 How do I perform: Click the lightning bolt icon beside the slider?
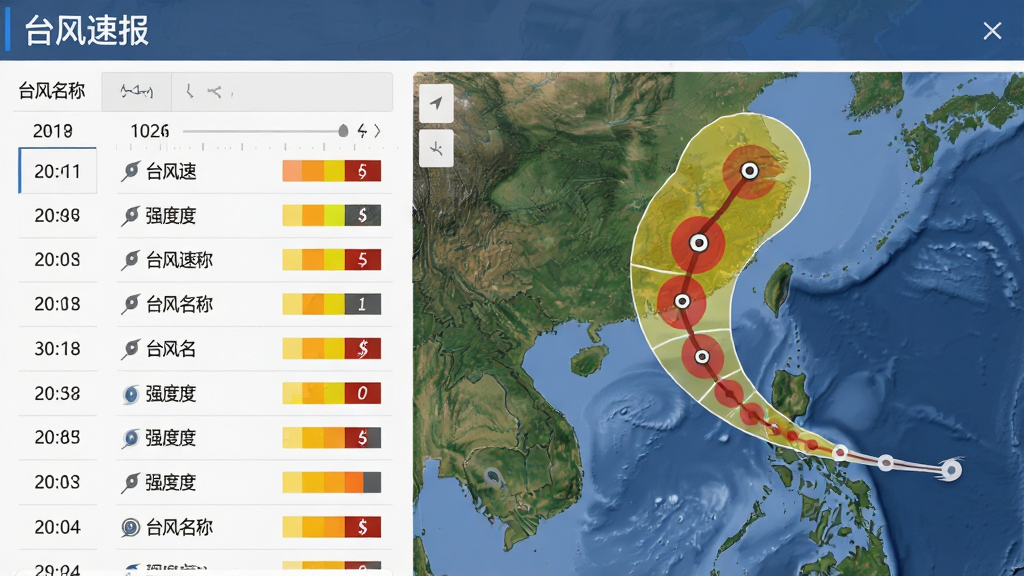(x=362, y=131)
